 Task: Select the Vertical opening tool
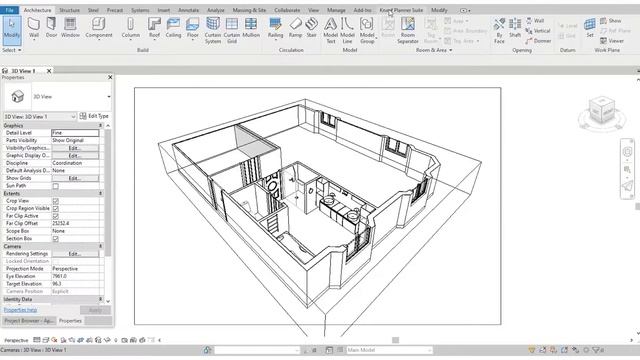(x=538, y=31)
